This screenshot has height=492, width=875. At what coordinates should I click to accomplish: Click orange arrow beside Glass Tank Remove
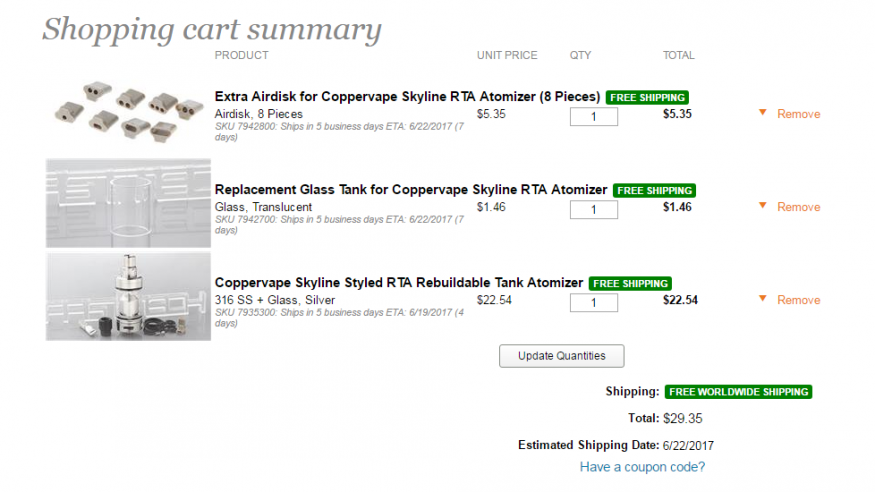(x=762, y=206)
